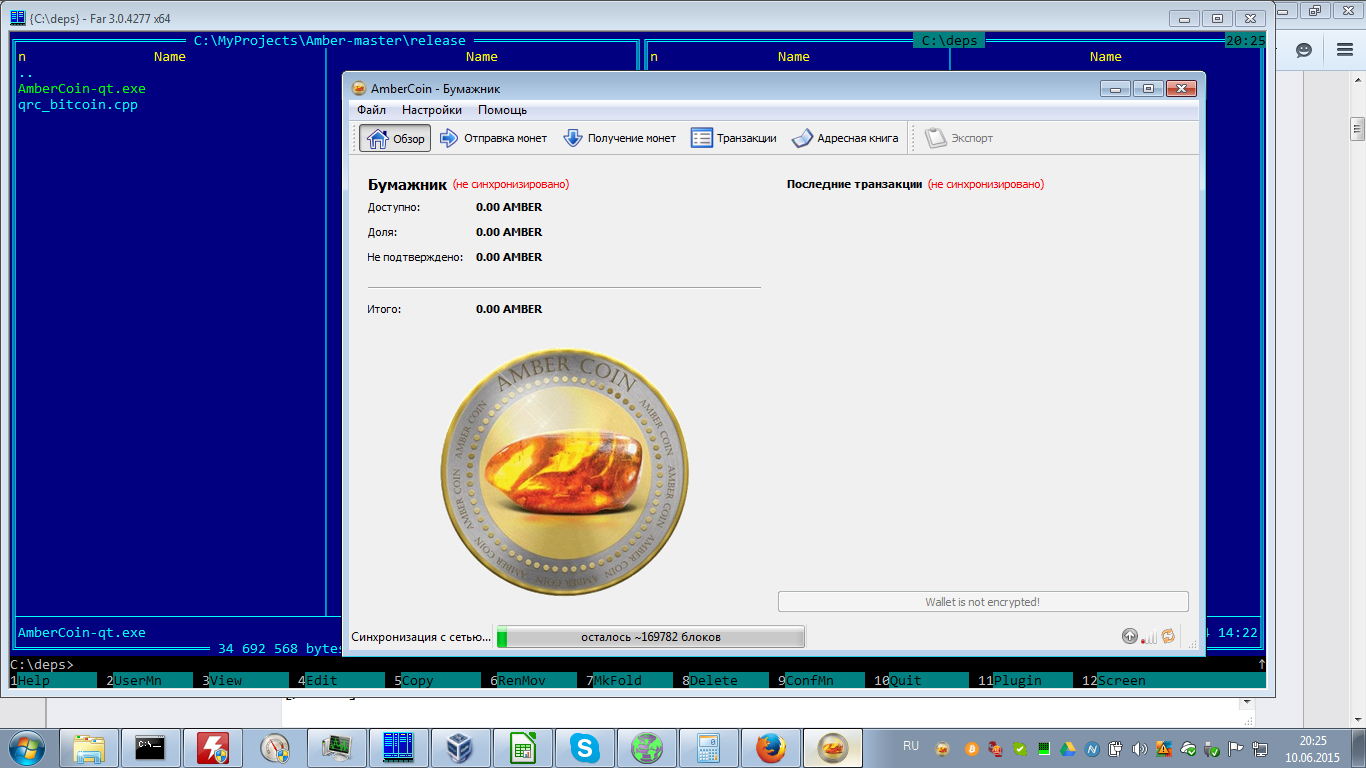Click the orange sync status icon
Screen dimensions: 1366x768
point(1168,636)
